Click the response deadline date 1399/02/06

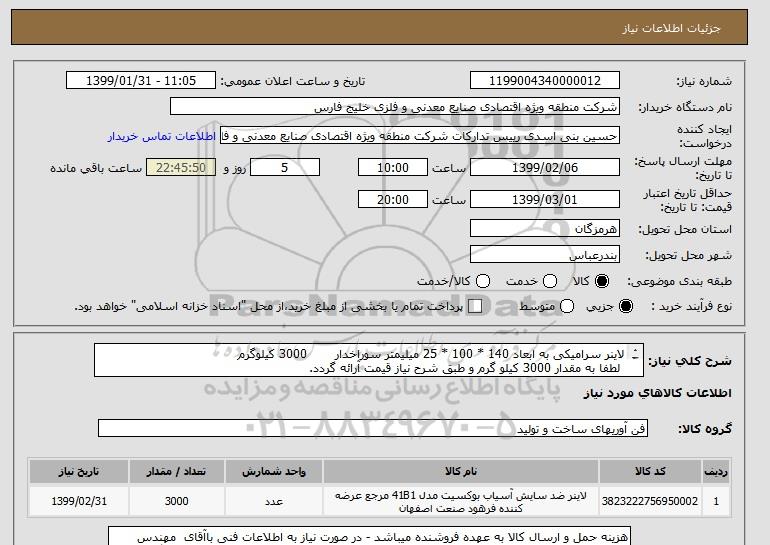click(x=545, y=167)
